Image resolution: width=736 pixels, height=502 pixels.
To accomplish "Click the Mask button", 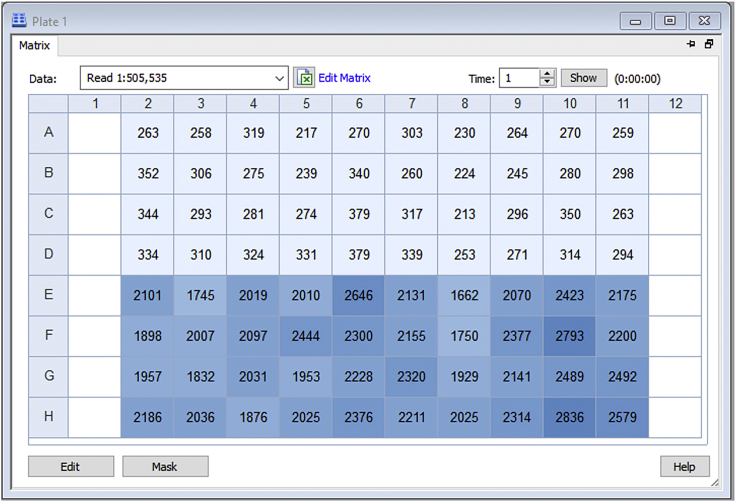I will point(165,466).
